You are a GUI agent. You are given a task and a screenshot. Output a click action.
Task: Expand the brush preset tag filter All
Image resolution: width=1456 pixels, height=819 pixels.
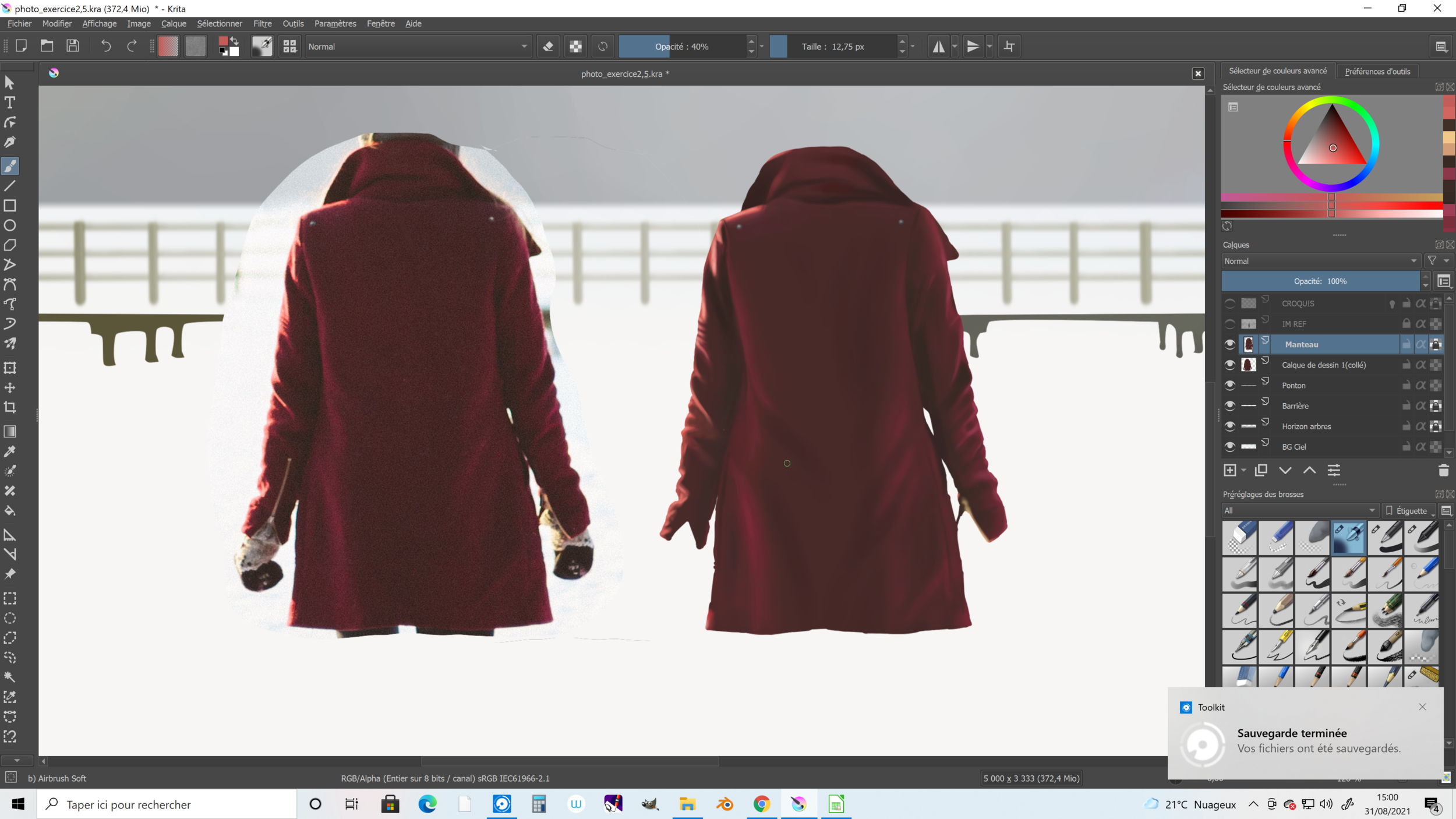[1299, 511]
